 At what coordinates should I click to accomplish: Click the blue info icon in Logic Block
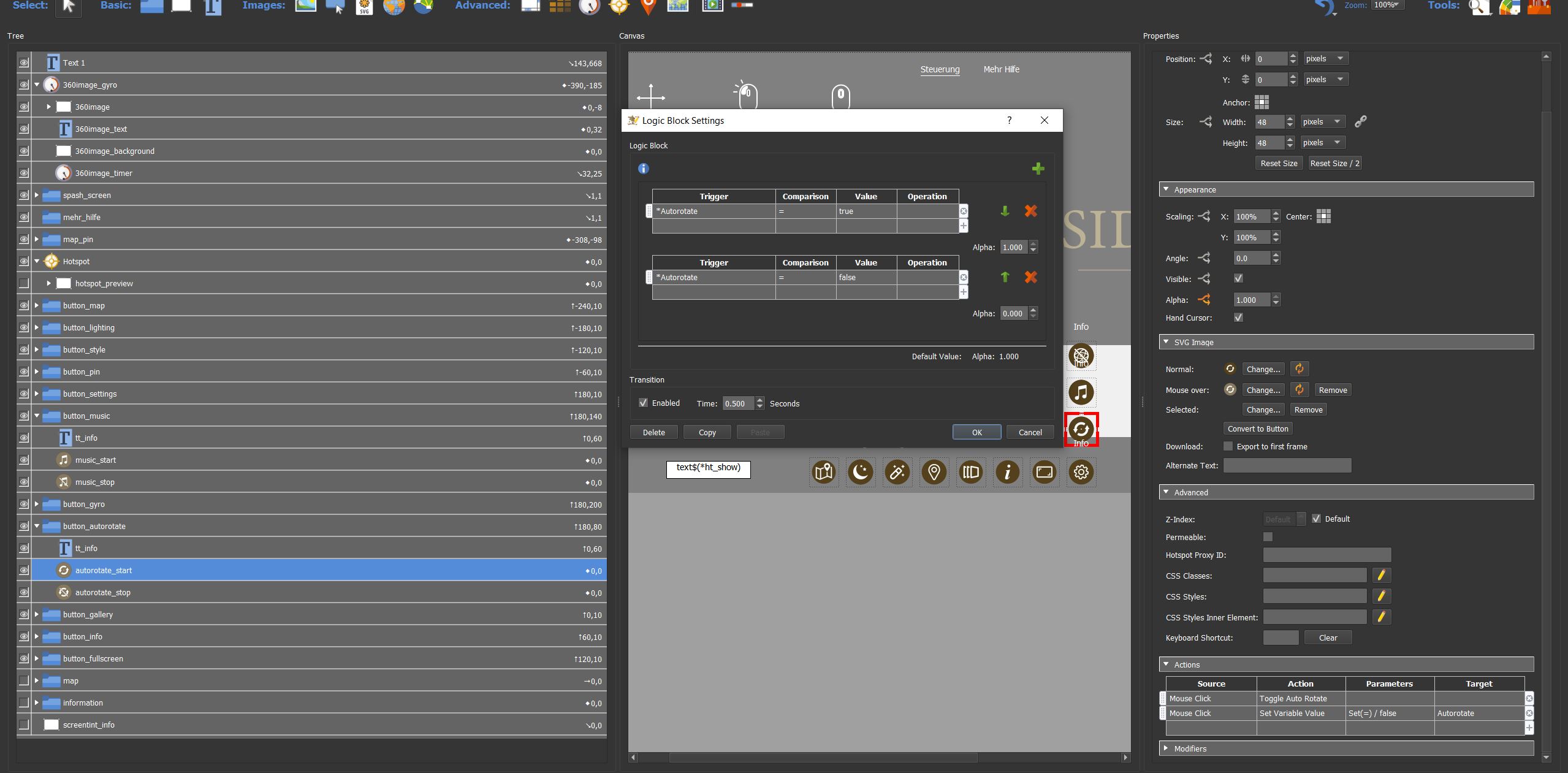point(643,169)
